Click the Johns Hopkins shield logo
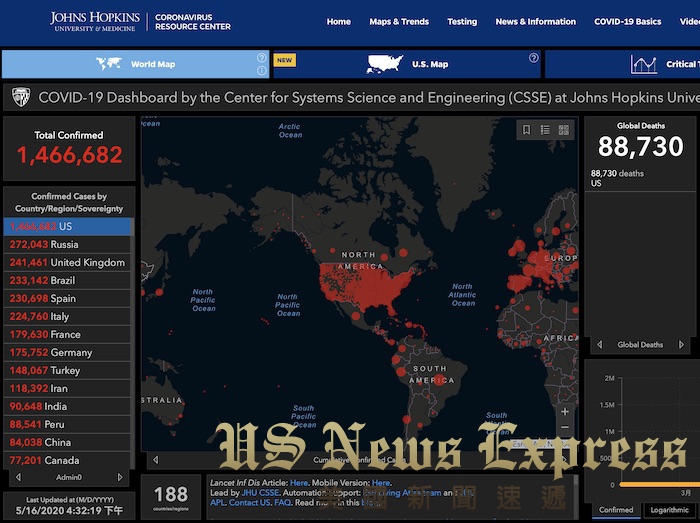This screenshot has height=523, width=700. [21, 97]
